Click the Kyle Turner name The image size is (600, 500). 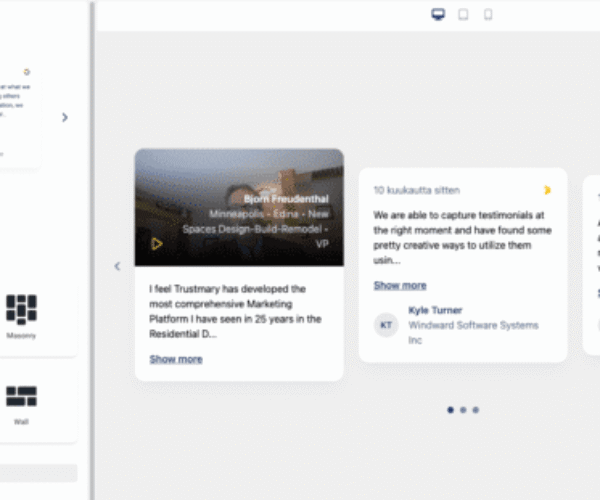tap(435, 310)
